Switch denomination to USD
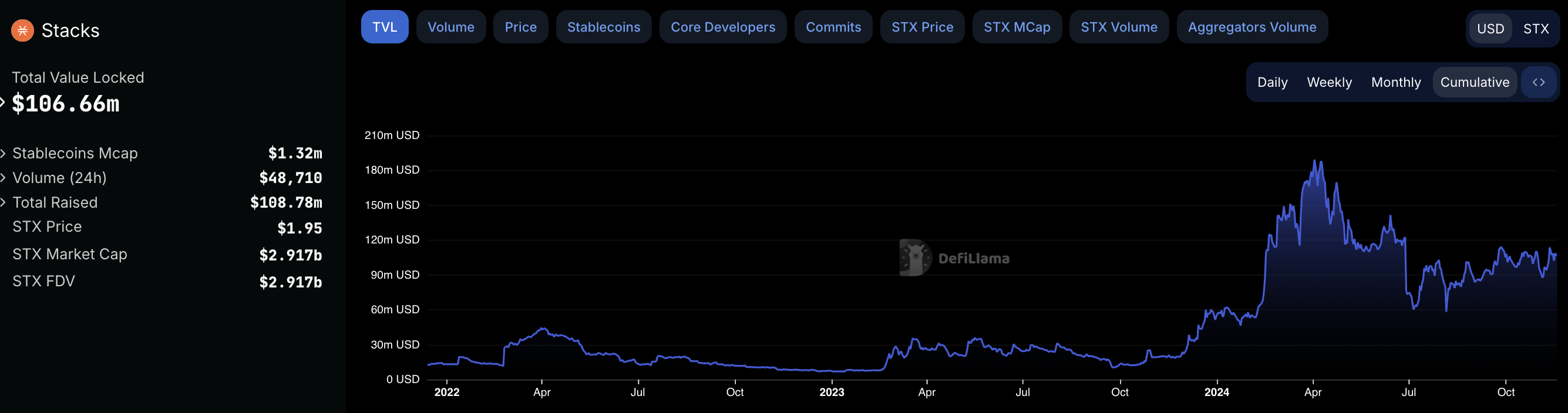Screen dimensions: 1568x413 pyautogui.click(x=1490, y=29)
